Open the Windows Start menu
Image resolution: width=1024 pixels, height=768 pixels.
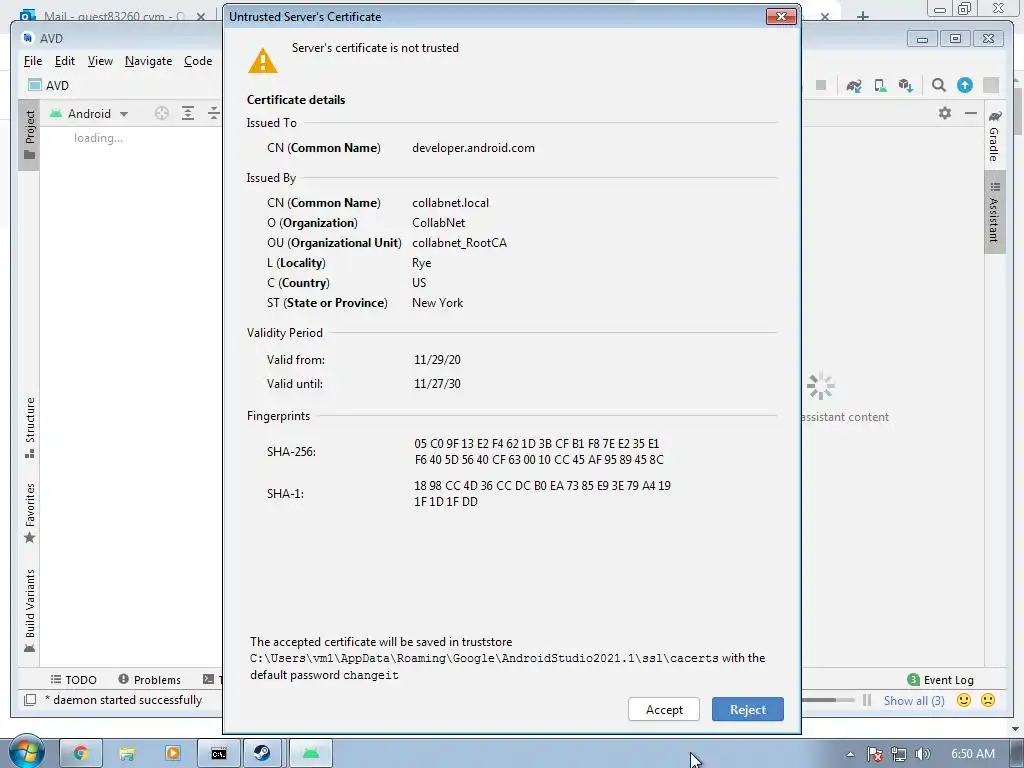tap(26, 752)
